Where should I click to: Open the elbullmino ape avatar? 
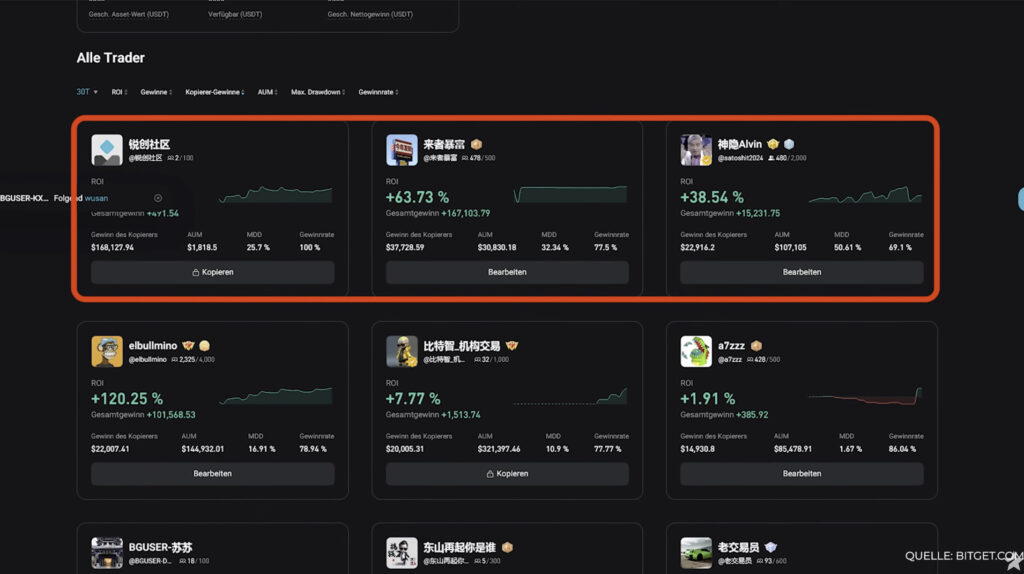click(x=106, y=351)
